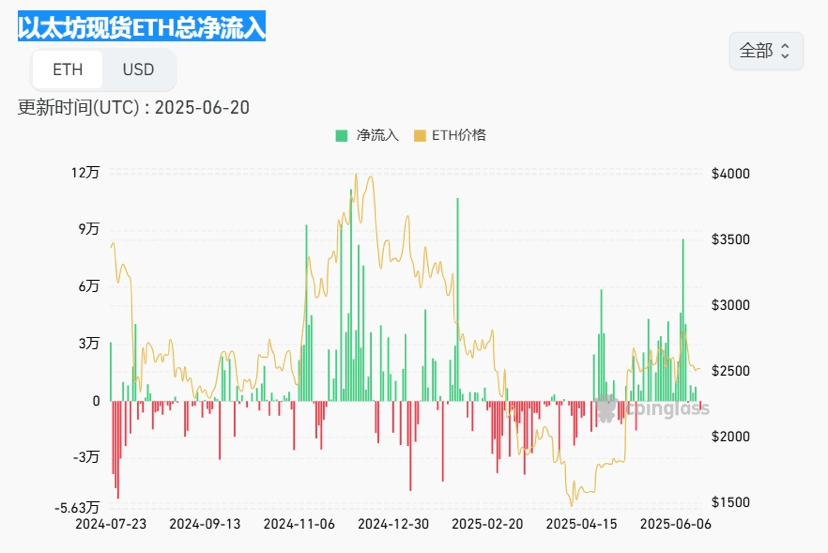Click the 2025-06-06 x-axis date label
828x553 pixels.
coord(675,523)
